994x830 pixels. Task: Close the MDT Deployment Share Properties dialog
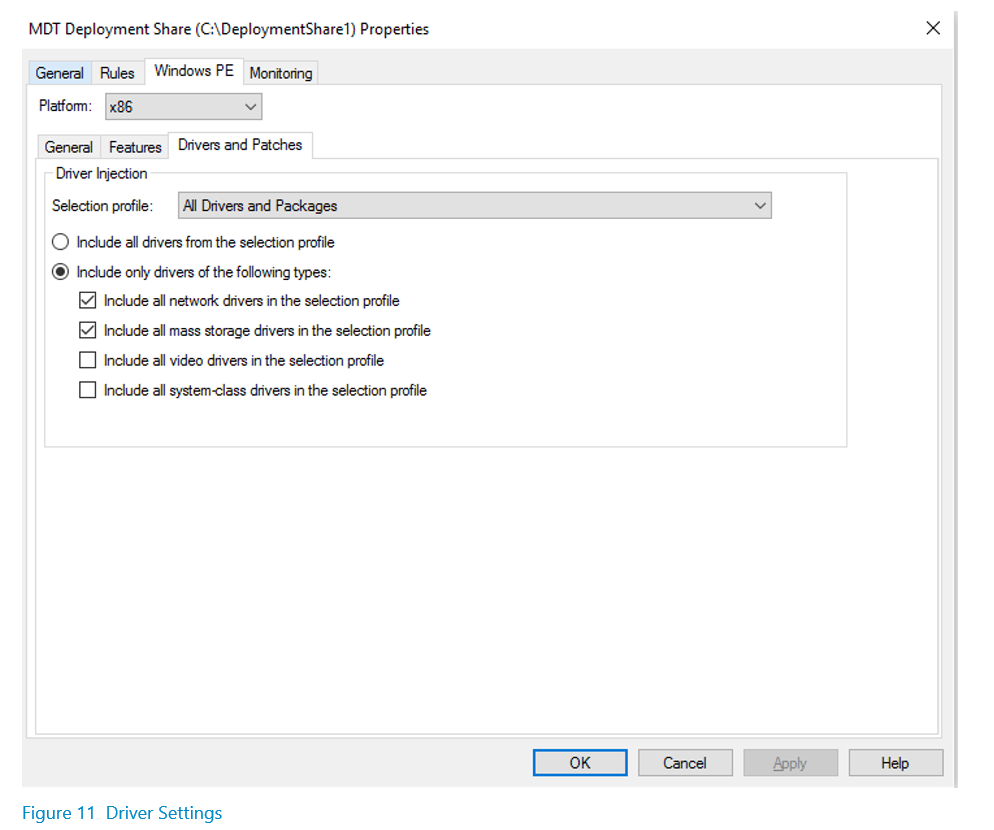tap(933, 29)
